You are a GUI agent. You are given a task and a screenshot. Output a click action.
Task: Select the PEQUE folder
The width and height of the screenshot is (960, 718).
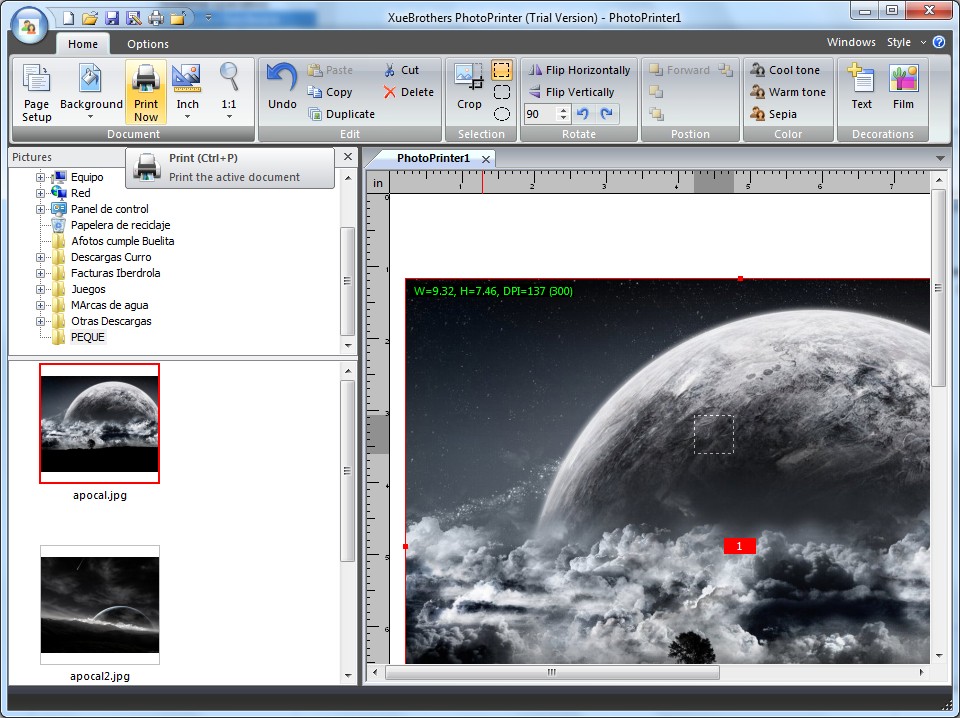click(x=88, y=337)
